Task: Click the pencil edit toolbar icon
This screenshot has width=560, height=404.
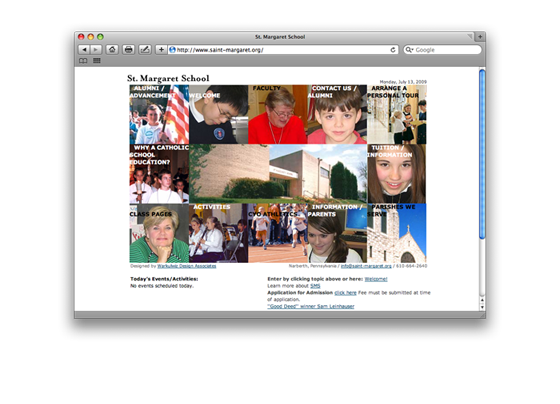Action: 145,50
